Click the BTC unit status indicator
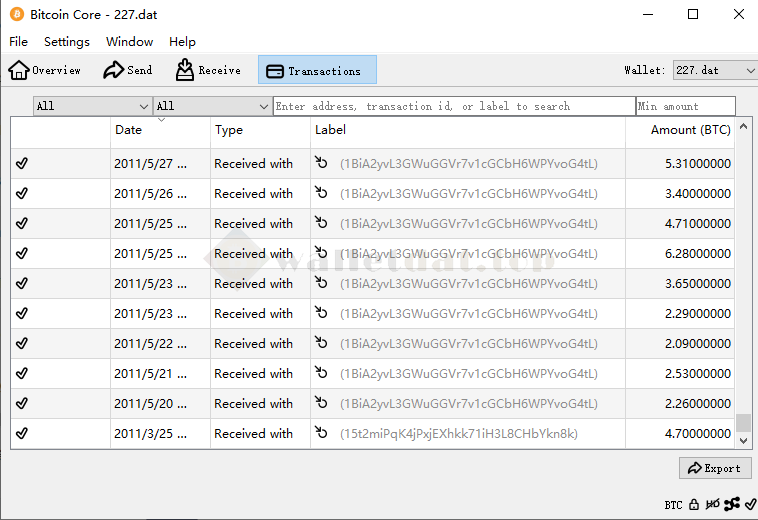Screen dimensions: 758x520 tap(673, 505)
